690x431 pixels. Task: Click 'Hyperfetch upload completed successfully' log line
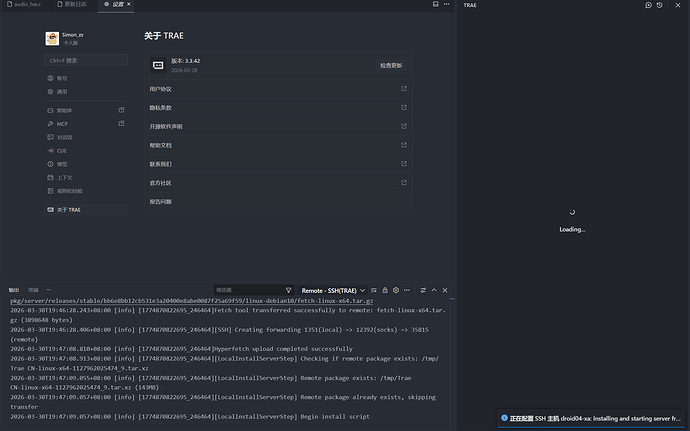[x=181, y=349]
